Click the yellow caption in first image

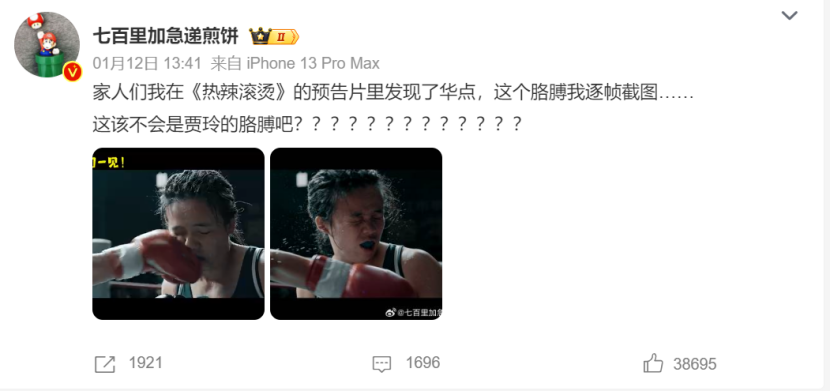[109, 163]
